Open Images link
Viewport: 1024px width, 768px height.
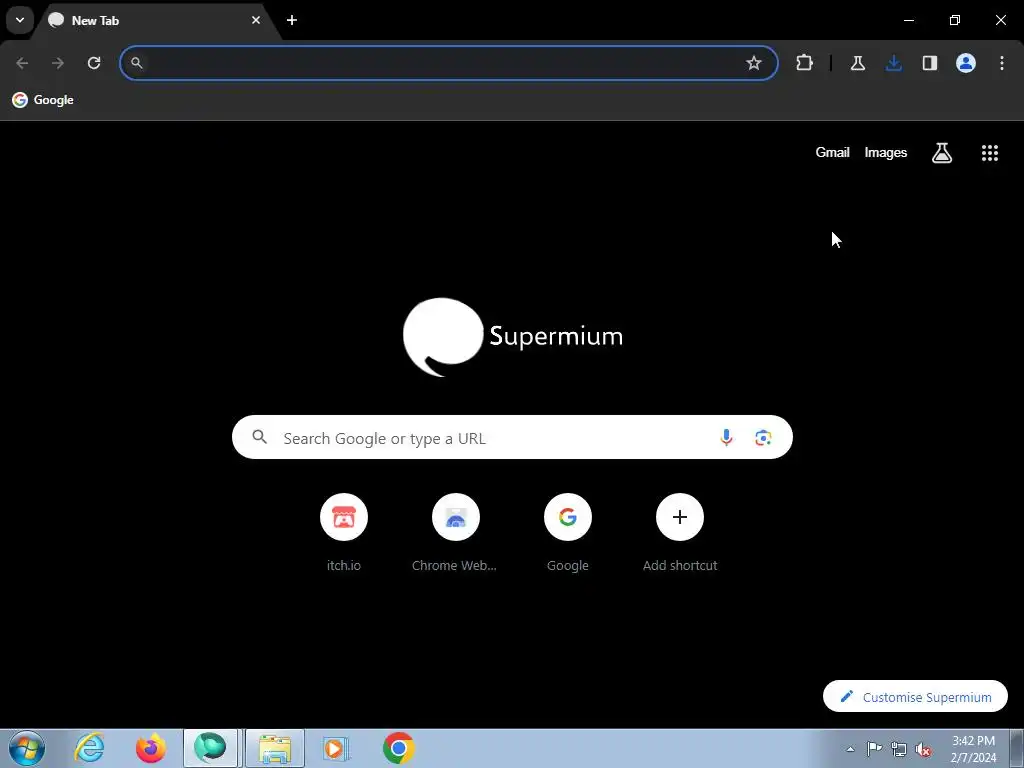(x=886, y=153)
